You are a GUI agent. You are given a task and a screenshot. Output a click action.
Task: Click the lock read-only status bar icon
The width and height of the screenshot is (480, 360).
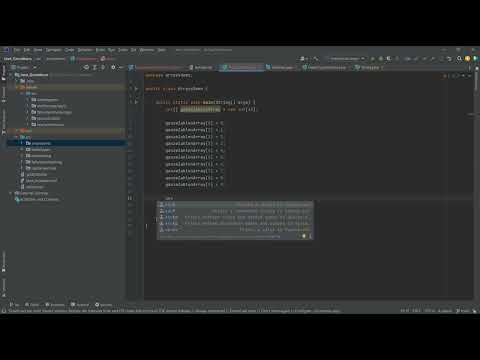coord(474,311)
